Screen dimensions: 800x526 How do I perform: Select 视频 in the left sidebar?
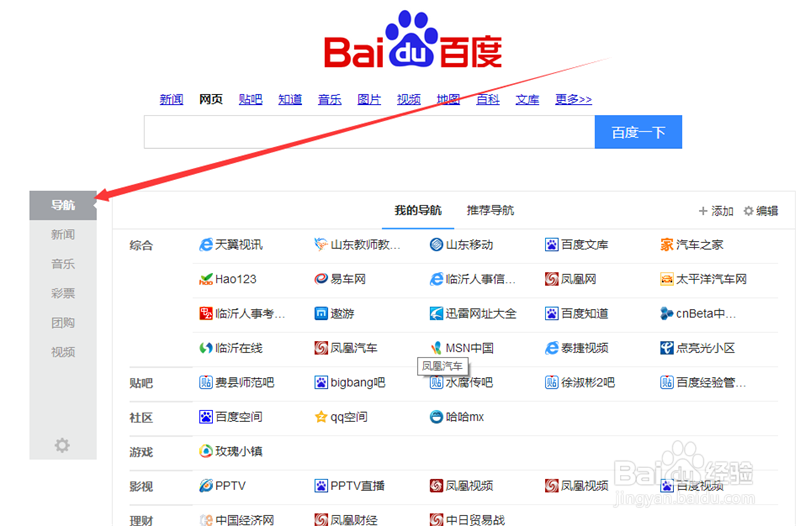tap(63, 352)
